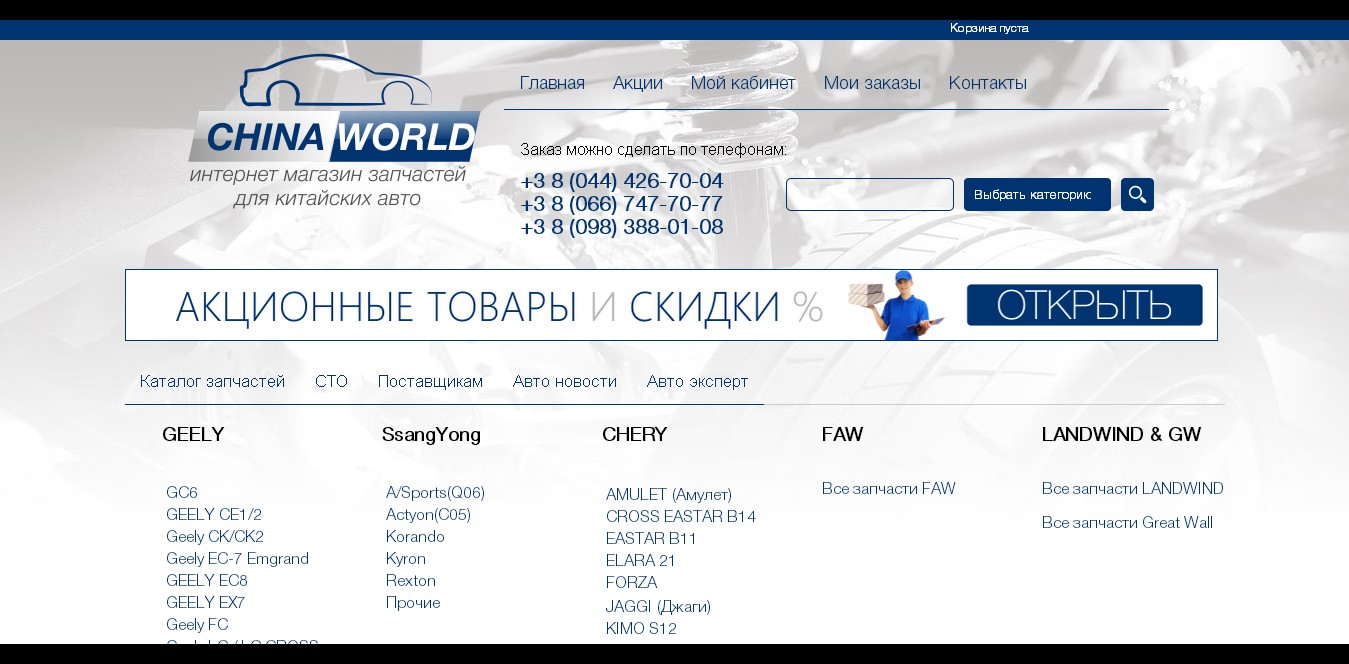Open the GEELY brand heading
Image resolution: width=1349 pixels, height=664 pixels.
pyautogui.click(x=193, y=434)
